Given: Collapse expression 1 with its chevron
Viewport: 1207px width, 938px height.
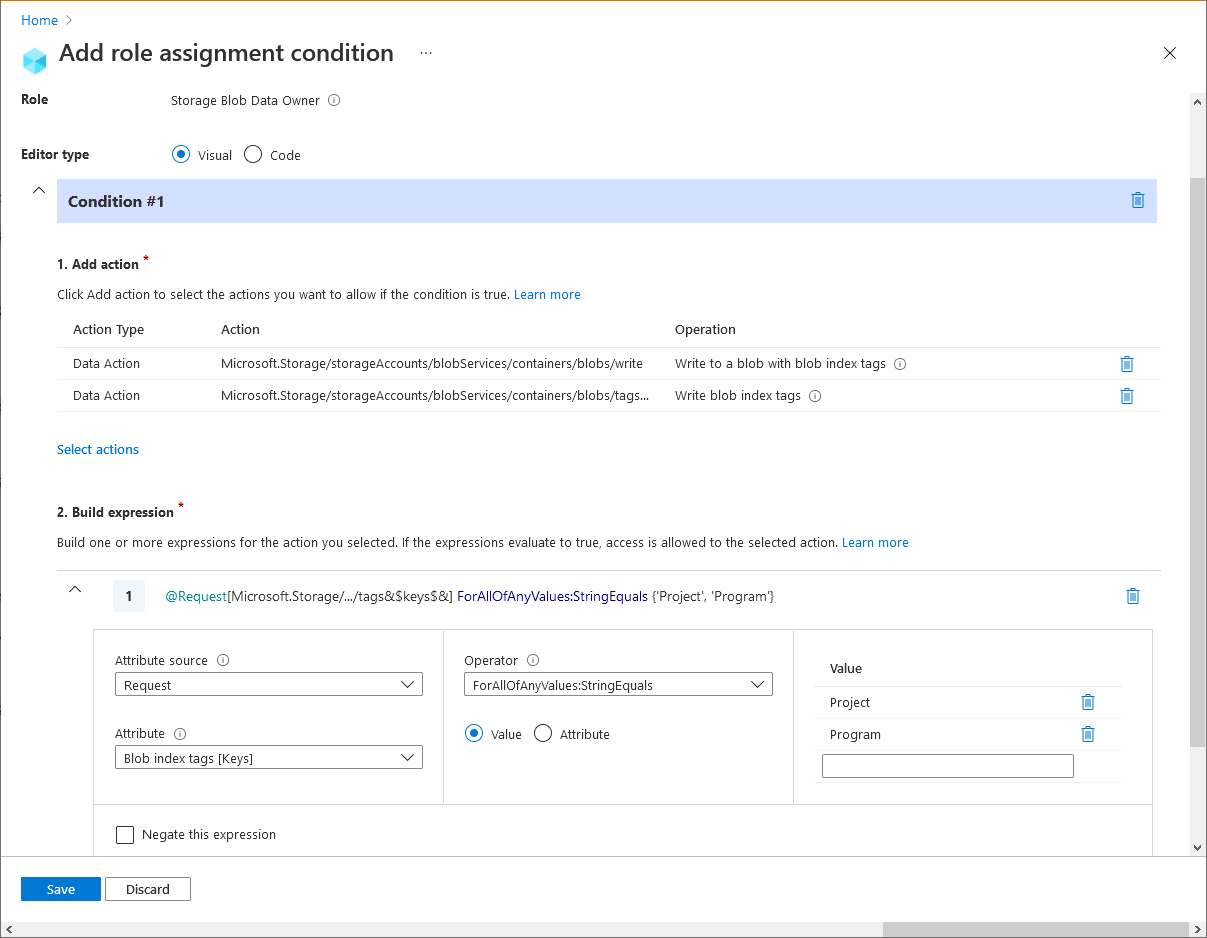Looking at the screenshot, I should click(x=75, y=589).
